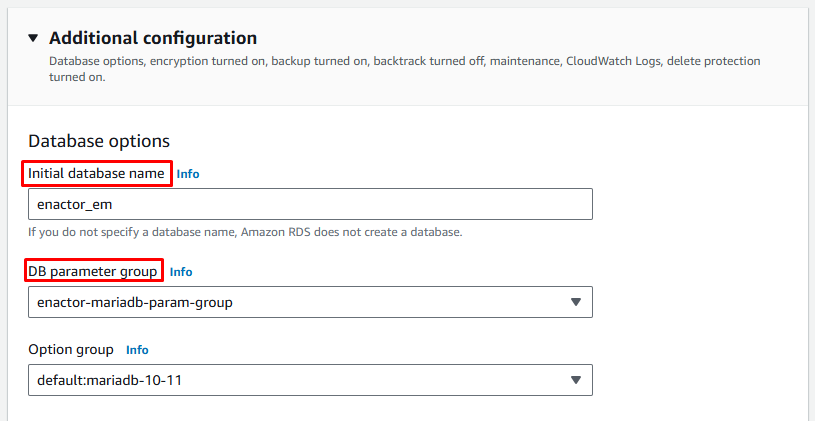Open Info link beside Option group
The image size is (815, 421).
137,350
